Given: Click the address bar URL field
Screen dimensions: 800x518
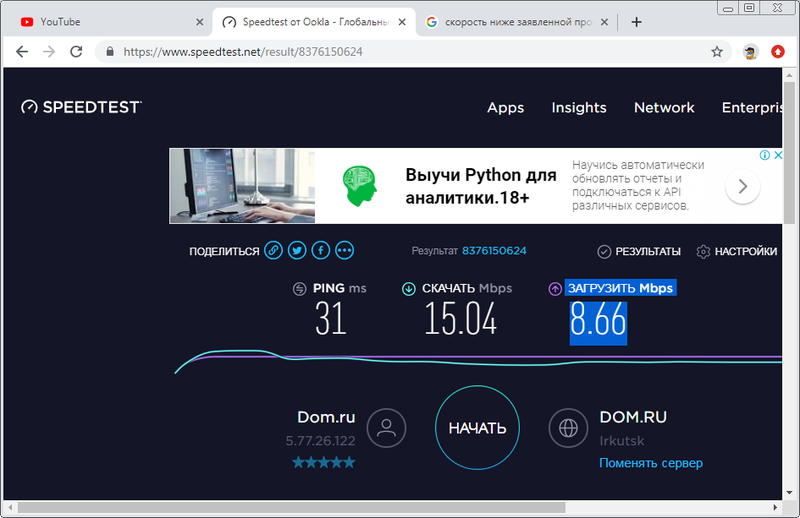Looking at the screenshot, I should [400, 52].
